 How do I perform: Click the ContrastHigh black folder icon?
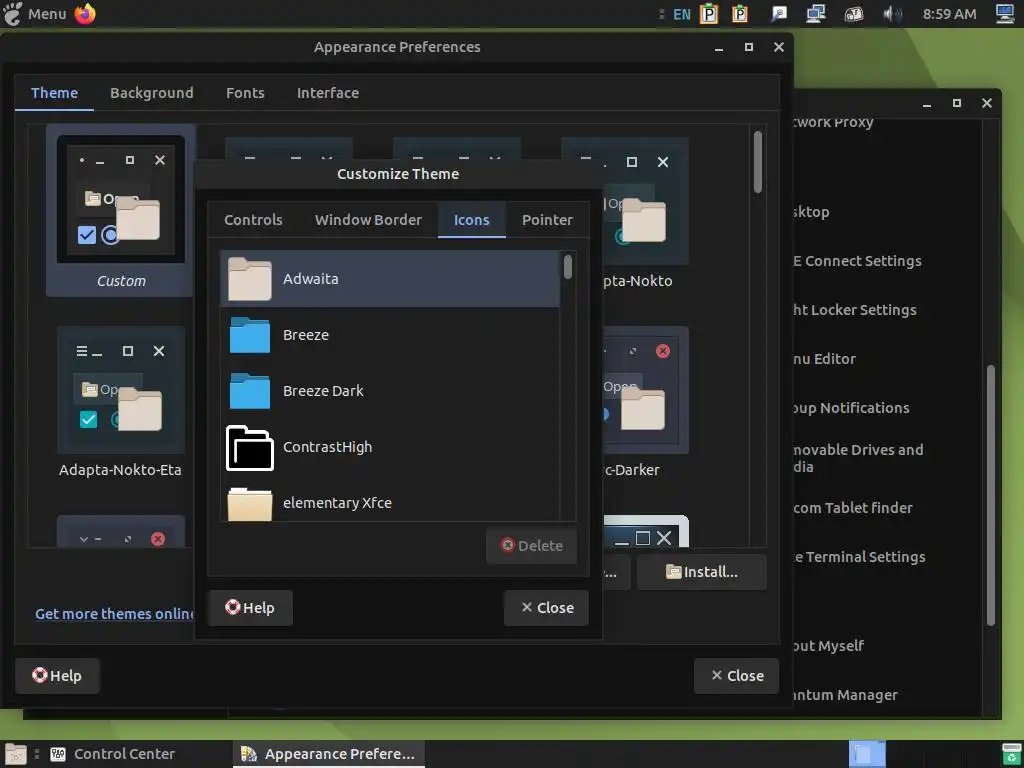click(x=249, y=447)
